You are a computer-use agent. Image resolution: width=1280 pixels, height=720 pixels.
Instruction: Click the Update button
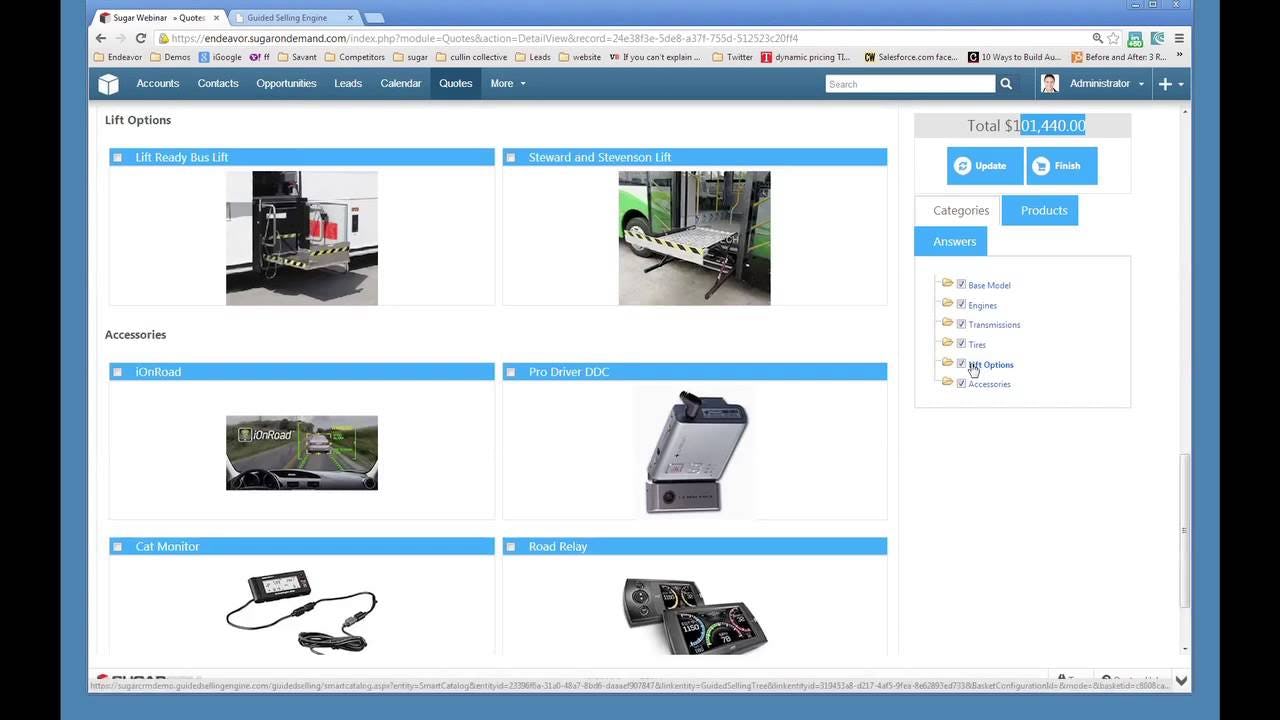tap(984, 165)
